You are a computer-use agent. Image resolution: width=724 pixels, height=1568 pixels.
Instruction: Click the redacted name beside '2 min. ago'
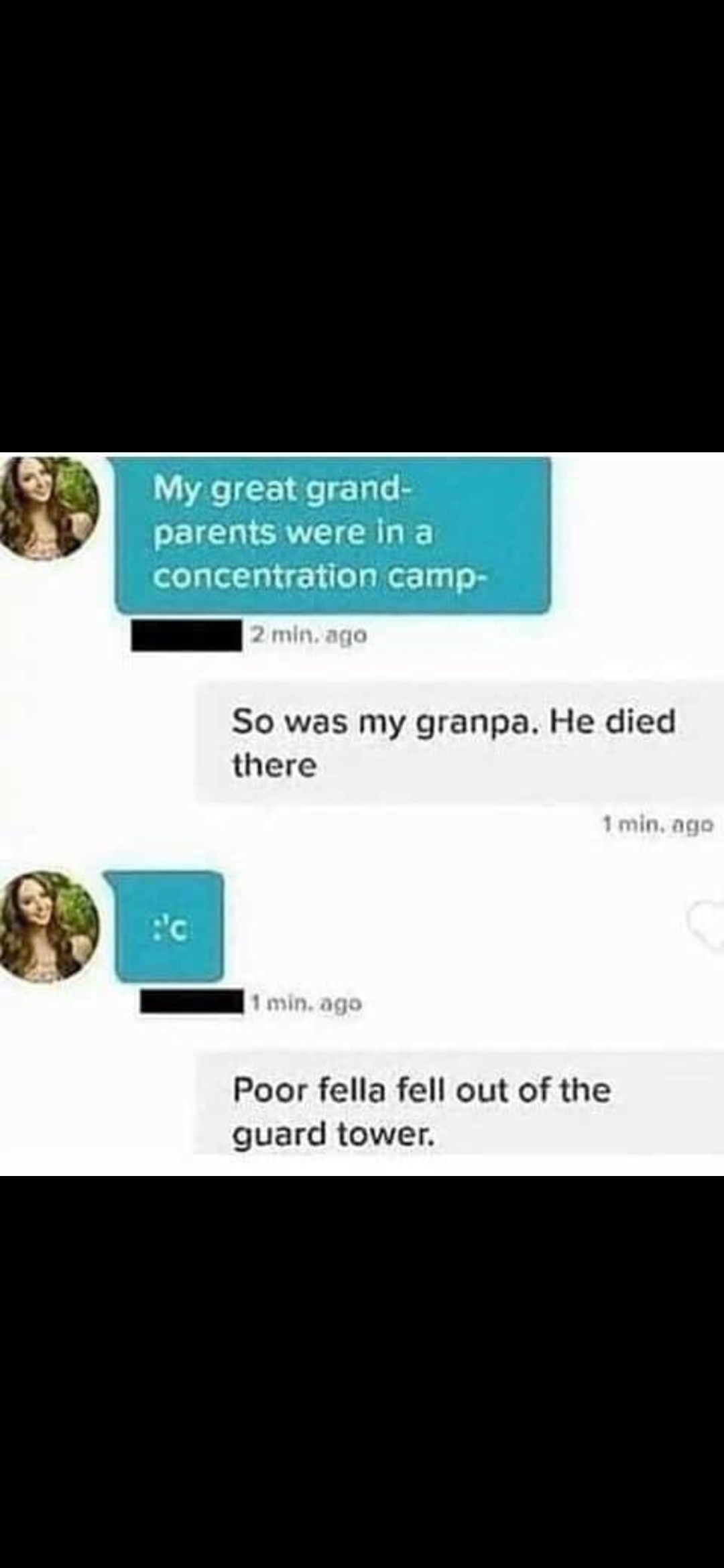(187, 635)
